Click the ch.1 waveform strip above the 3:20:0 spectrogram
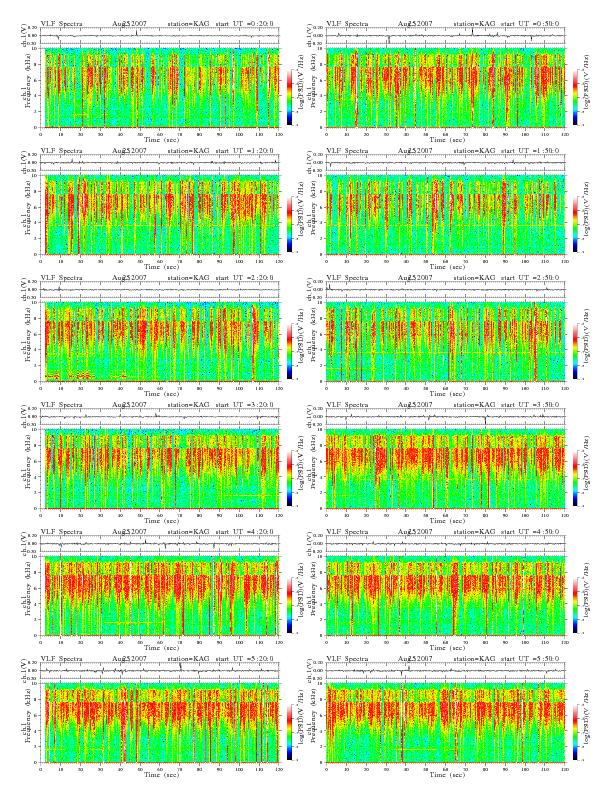The width and height of the screenshot is (612, 792). tap(160, 416)
